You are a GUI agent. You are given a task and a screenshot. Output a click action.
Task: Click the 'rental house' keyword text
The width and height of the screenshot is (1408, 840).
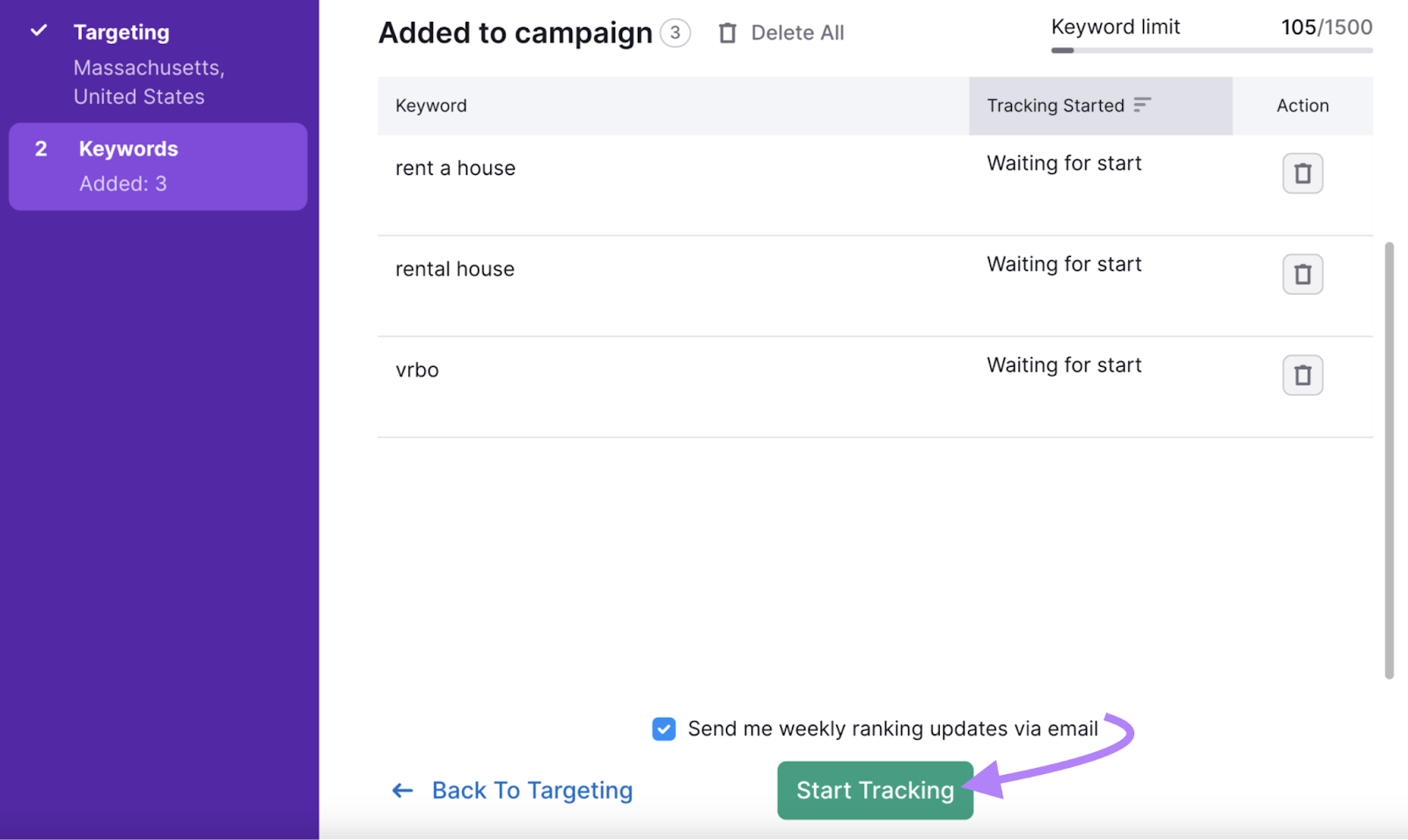[455, 269]
